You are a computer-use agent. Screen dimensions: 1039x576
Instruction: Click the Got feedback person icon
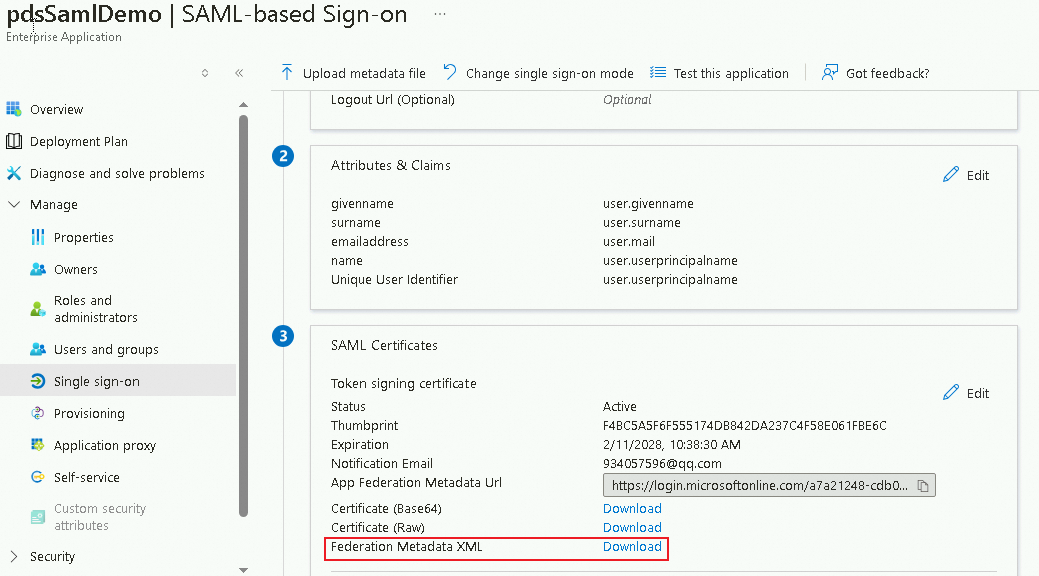[830, 72]
